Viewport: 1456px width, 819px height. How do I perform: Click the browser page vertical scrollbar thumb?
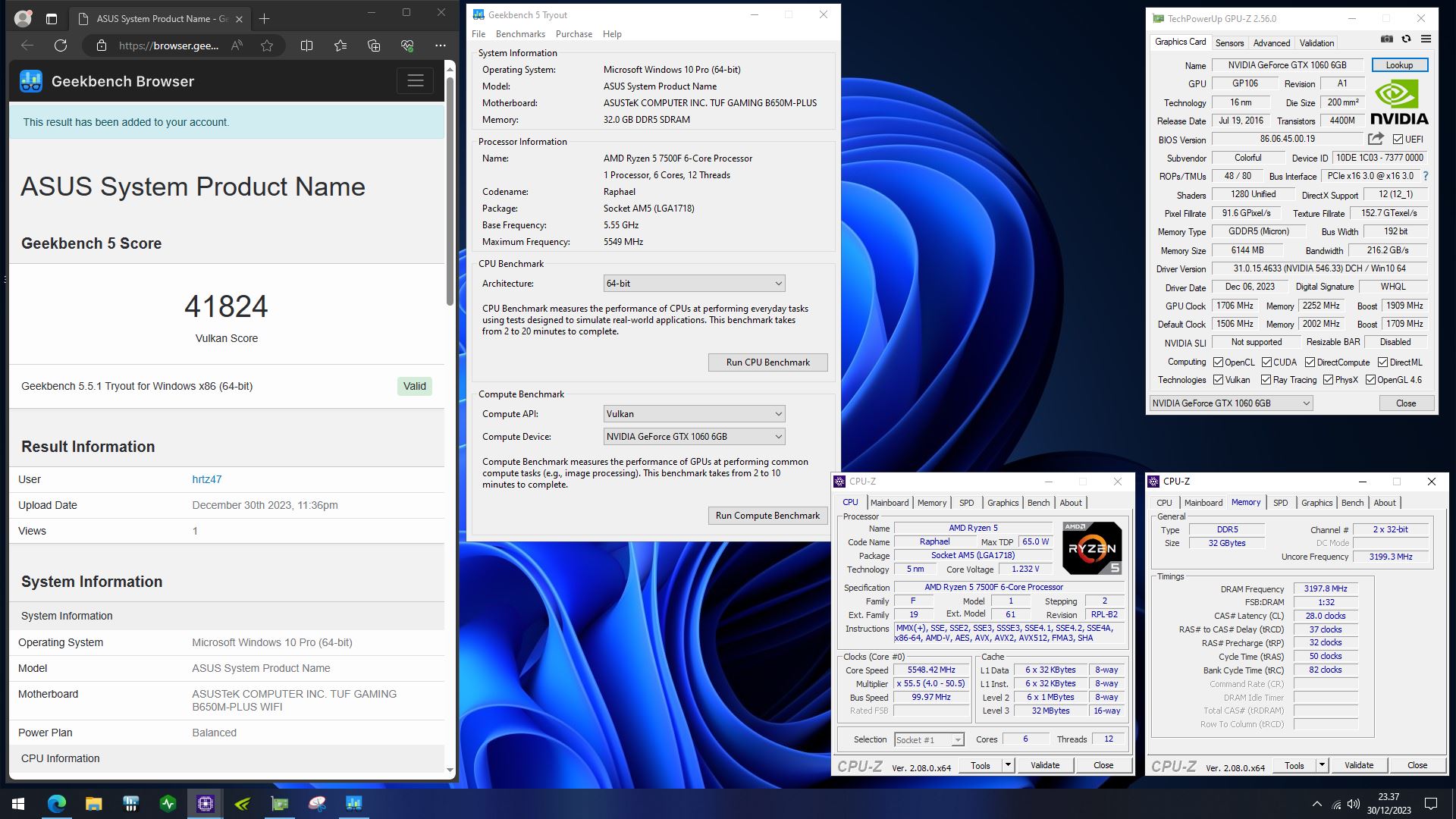[x=450, y=190]
